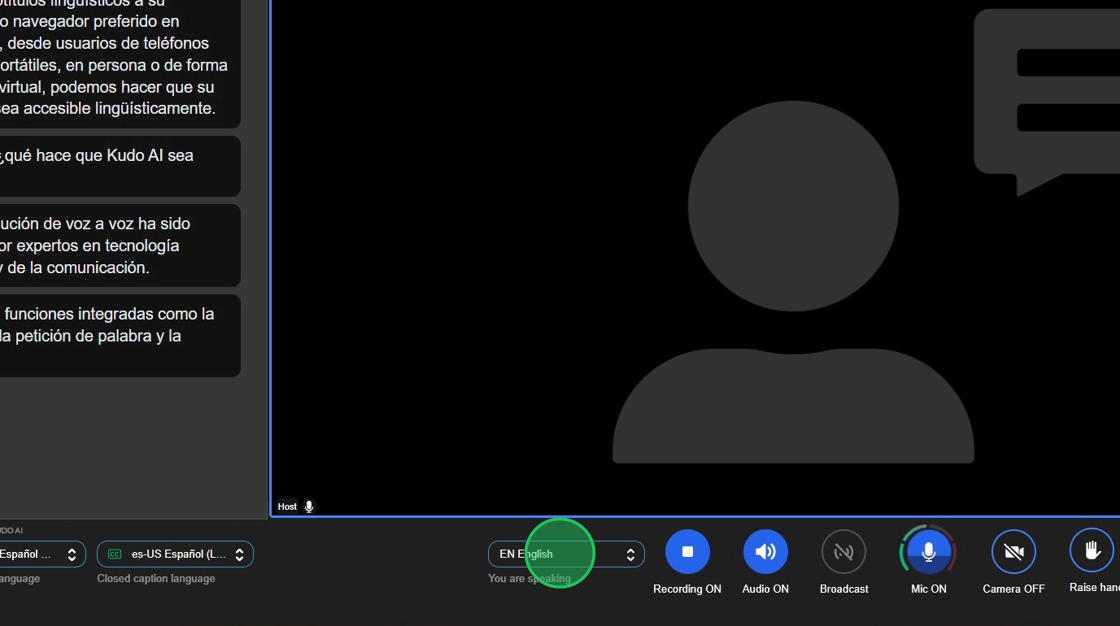Click the "Closed caption language" label
1120x626 pixels.
click(156, 578)
